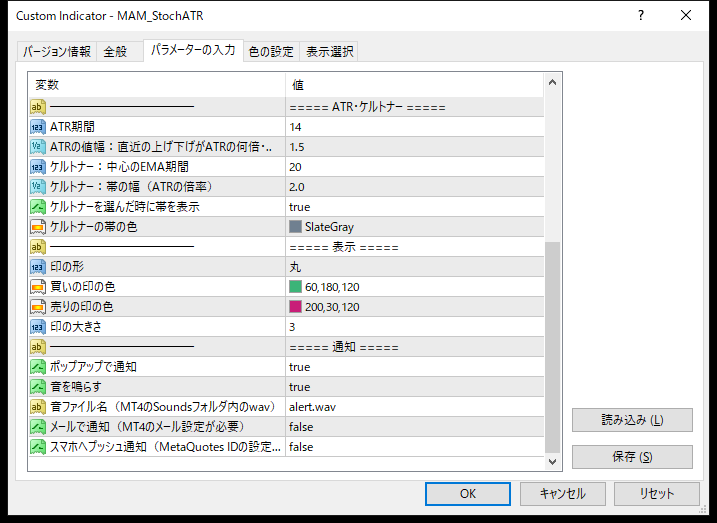Image resolution: width=717 pixels, height=523 pixels.
Task: Switch to the バージョン情報 tab
Action: coord(57,51)
